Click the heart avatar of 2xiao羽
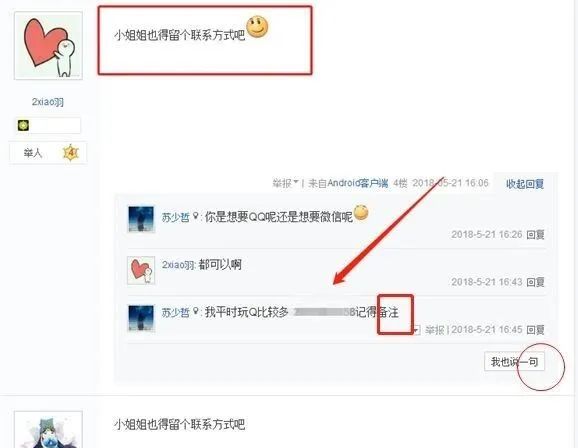This screenshot has height=448, width=578. click(x=48, y=45)
